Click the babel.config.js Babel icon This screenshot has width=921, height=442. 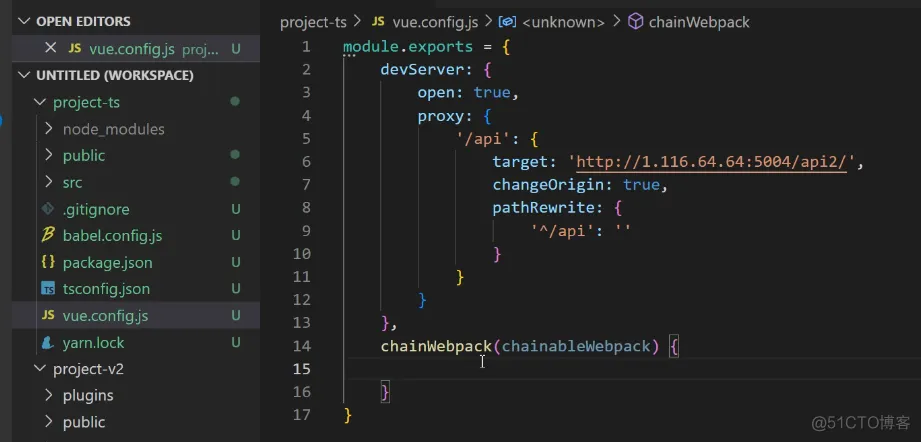point(48,235)
